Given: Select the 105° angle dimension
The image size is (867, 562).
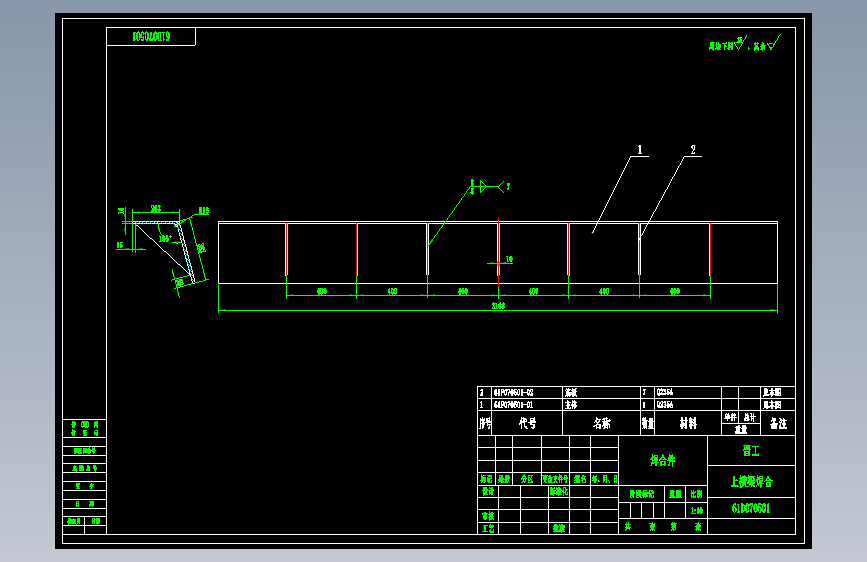Looking at the screenshot, I should [x=165, y=238].
